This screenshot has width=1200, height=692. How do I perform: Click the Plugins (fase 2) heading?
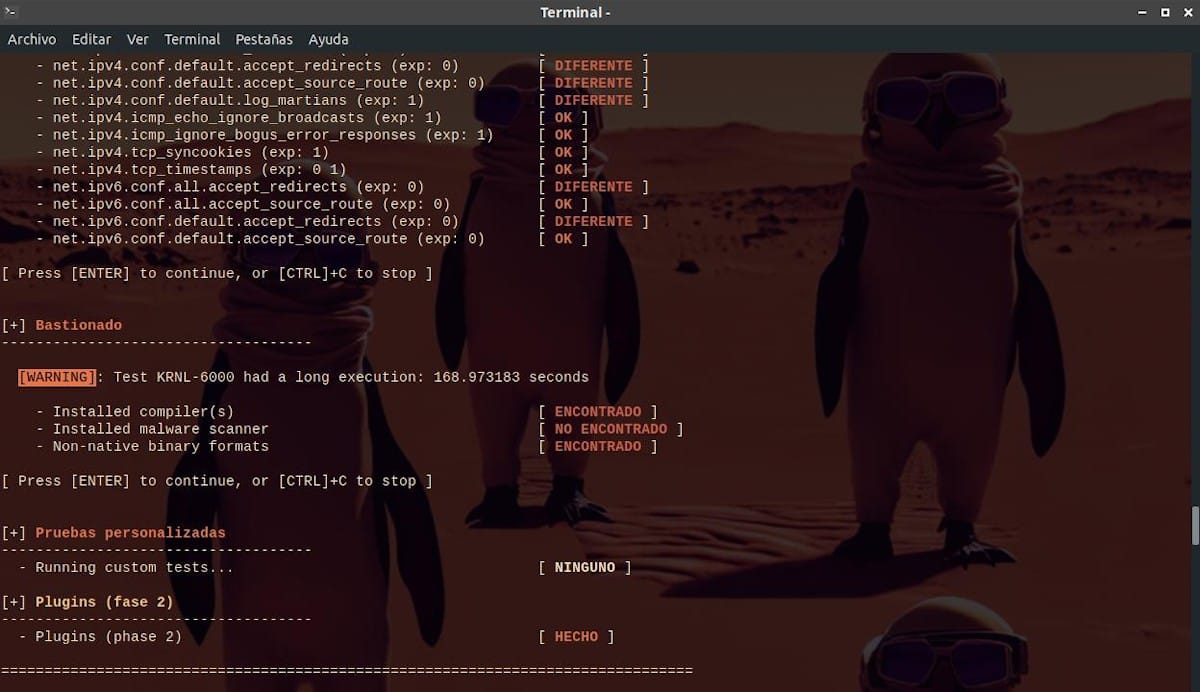(104, 602)
